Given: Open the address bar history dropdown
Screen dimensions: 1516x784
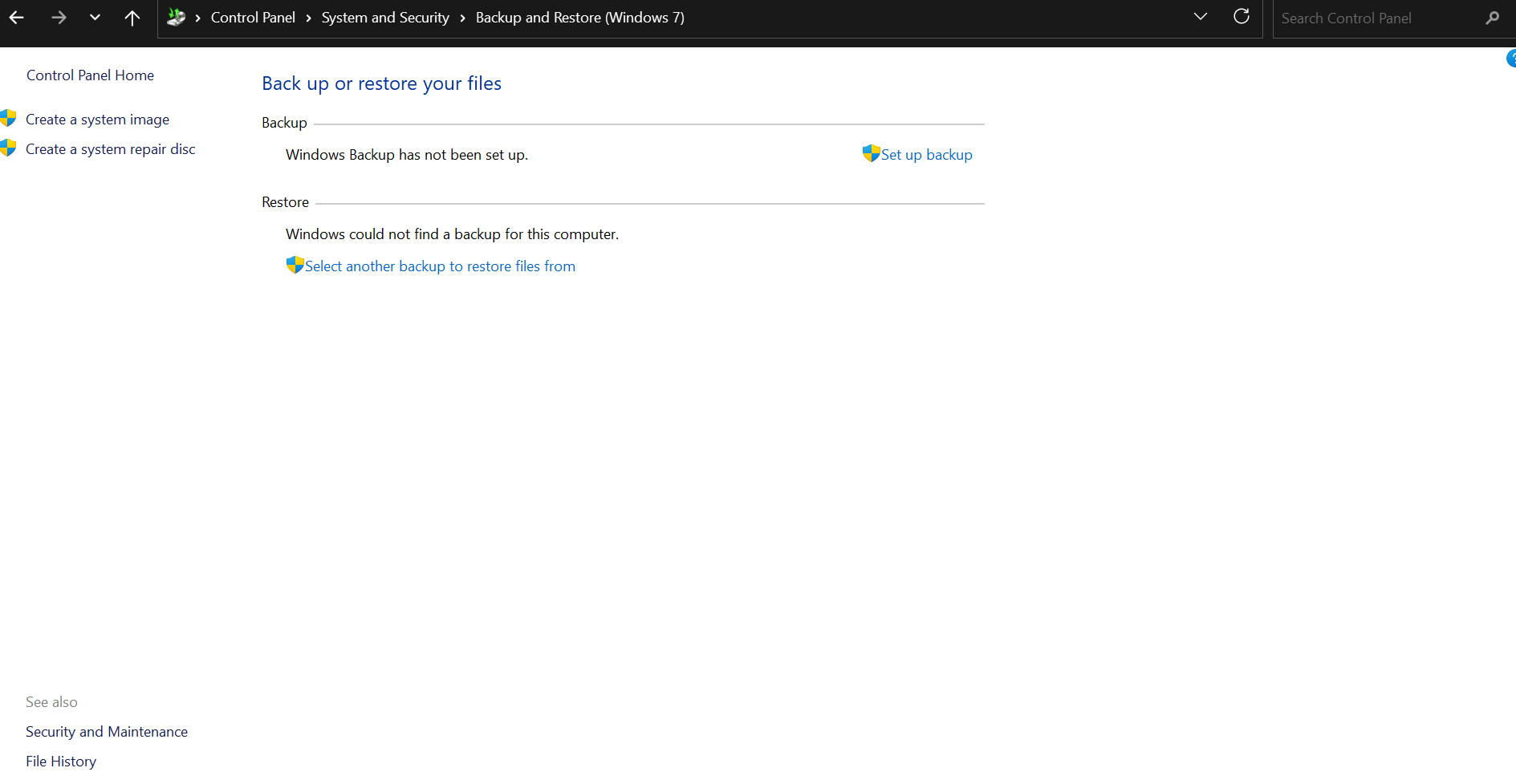Looking at the screenshot, I should (1201, 17).
